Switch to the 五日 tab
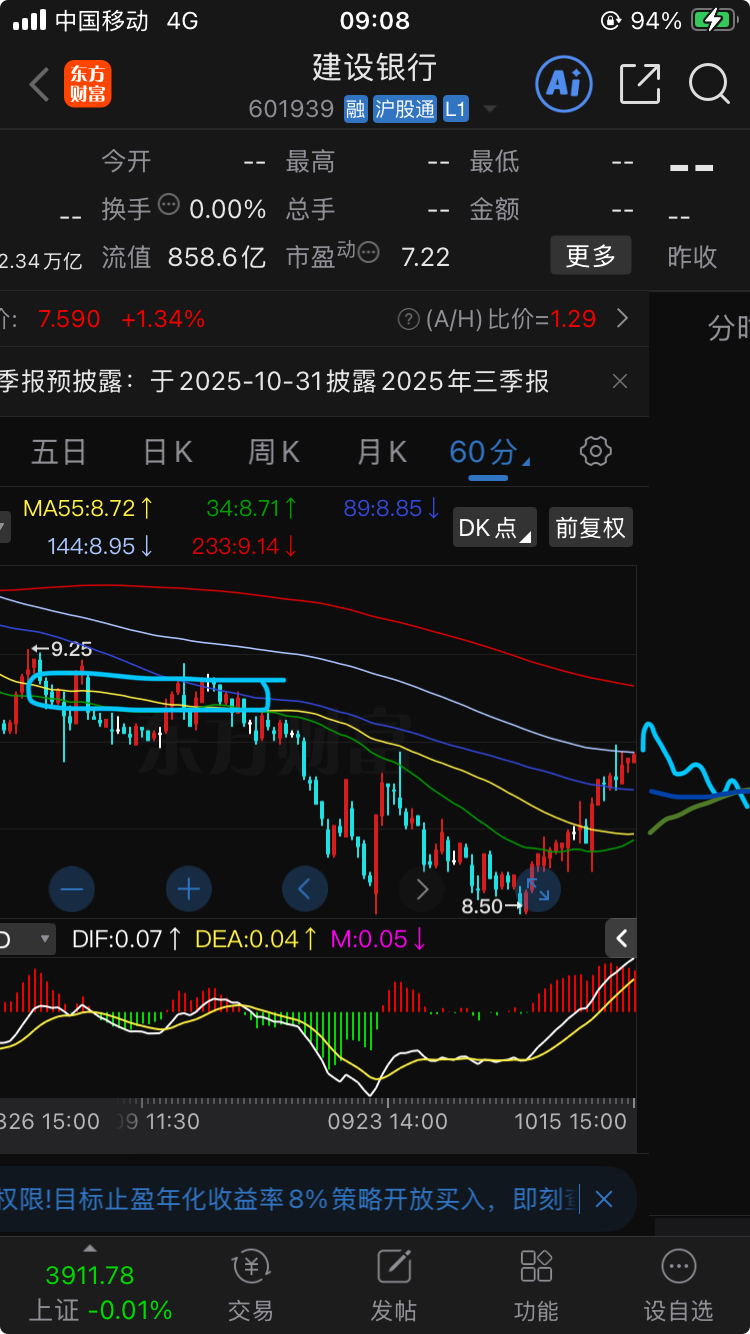Image resolution: width=750 pixels, height=1334 pixels. tap(58, 452)
